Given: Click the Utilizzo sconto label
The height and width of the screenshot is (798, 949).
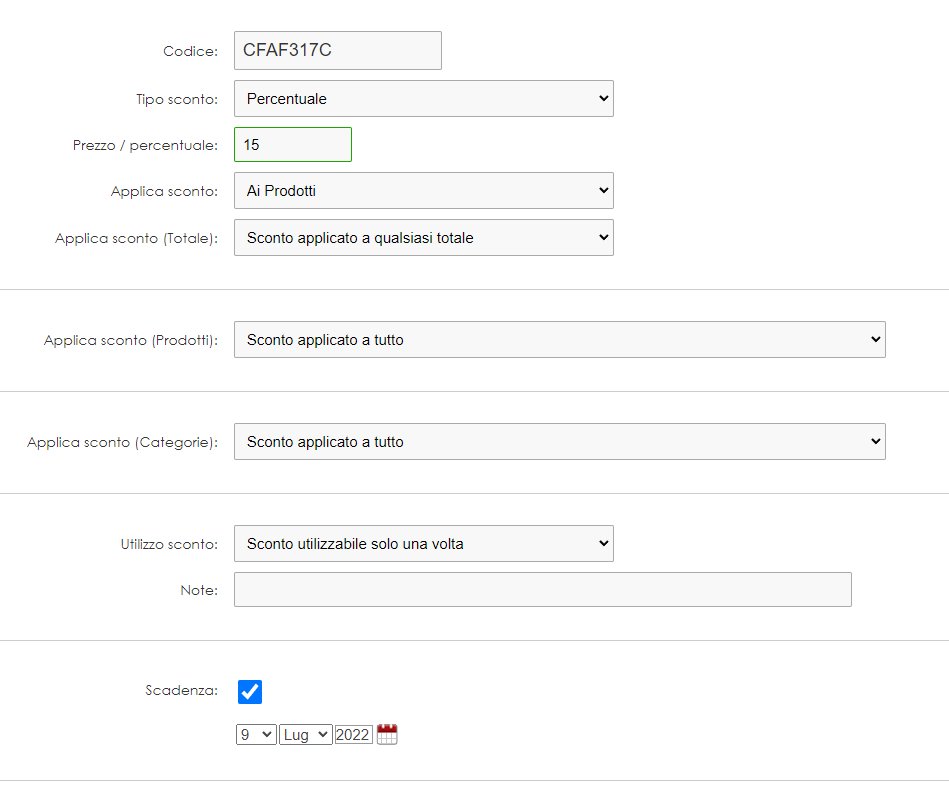Looking at the screenshot, I should (x=169, y=544).
